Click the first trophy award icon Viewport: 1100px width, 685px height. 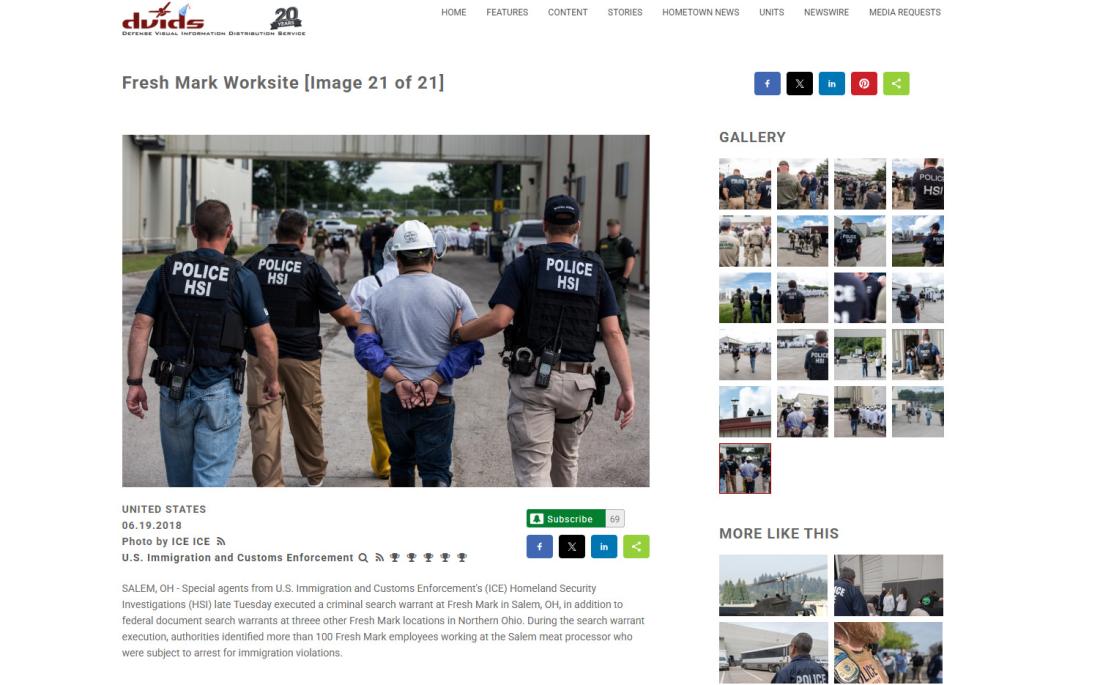(x=395, y=558)
